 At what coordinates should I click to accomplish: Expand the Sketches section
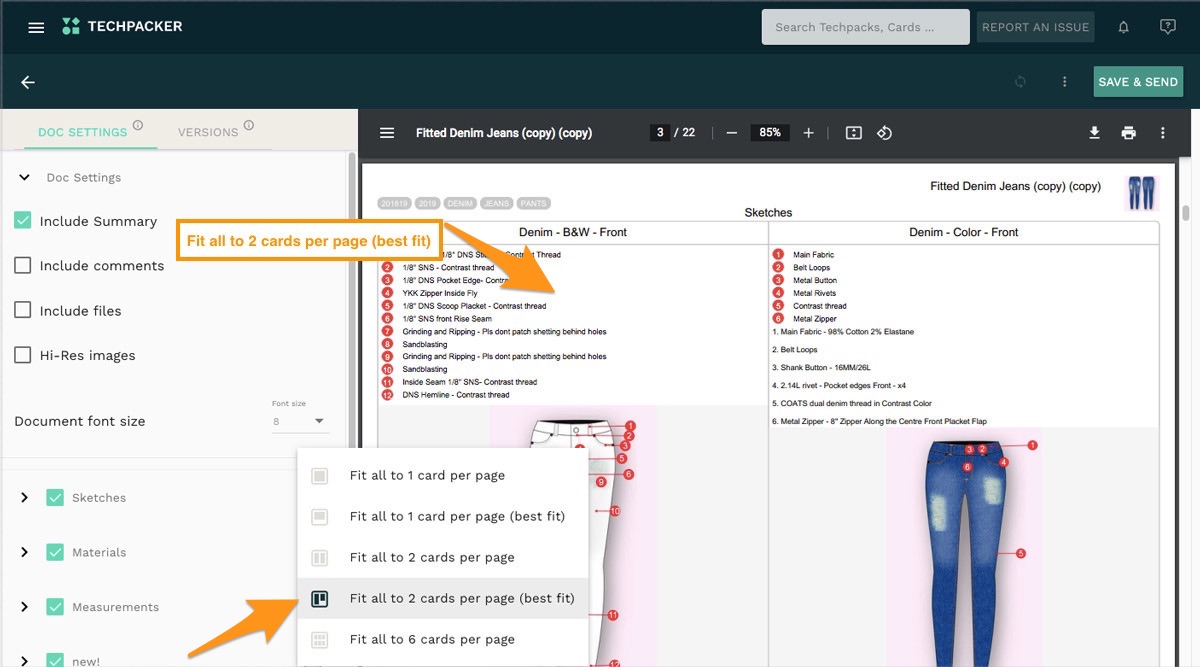[25, 497]
